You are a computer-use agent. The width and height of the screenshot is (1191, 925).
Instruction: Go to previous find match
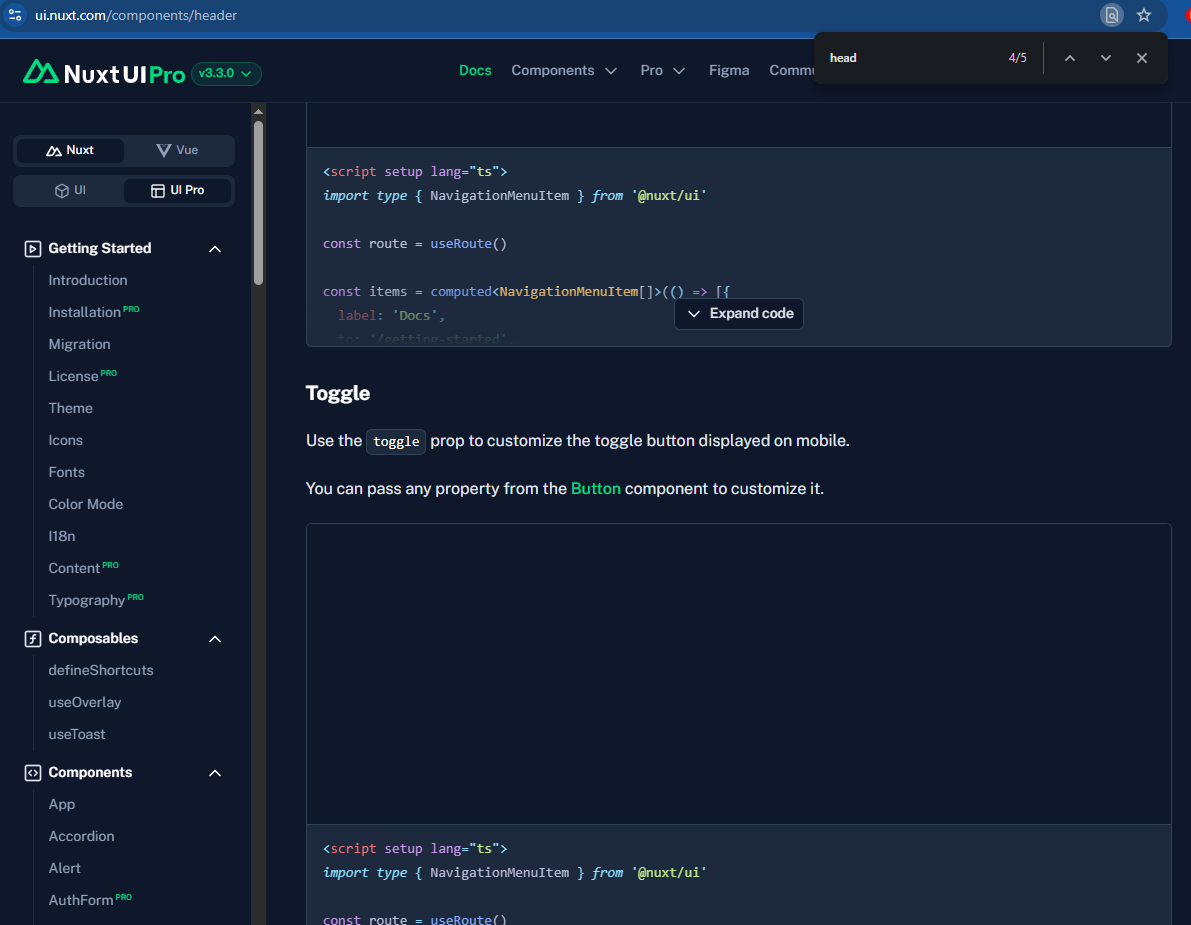(1069, 58)
